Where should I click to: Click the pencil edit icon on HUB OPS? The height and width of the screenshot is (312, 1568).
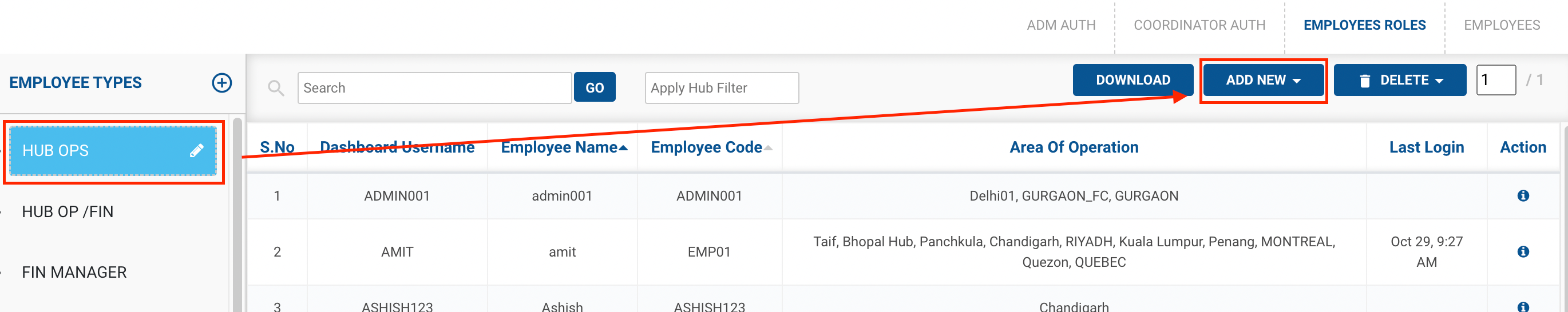(x=196, y=151)
